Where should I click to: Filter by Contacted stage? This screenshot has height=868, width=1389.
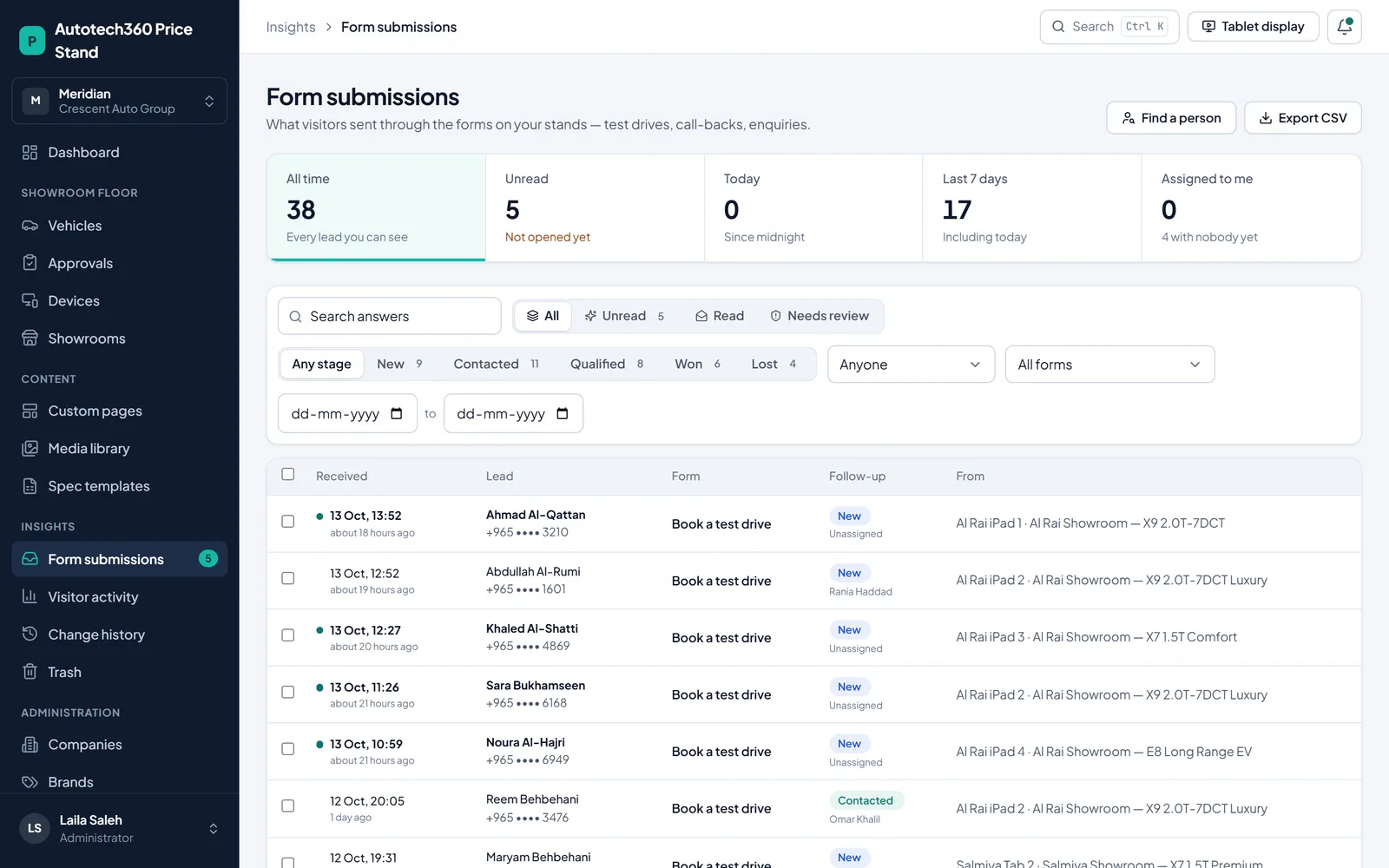point(497,365)
